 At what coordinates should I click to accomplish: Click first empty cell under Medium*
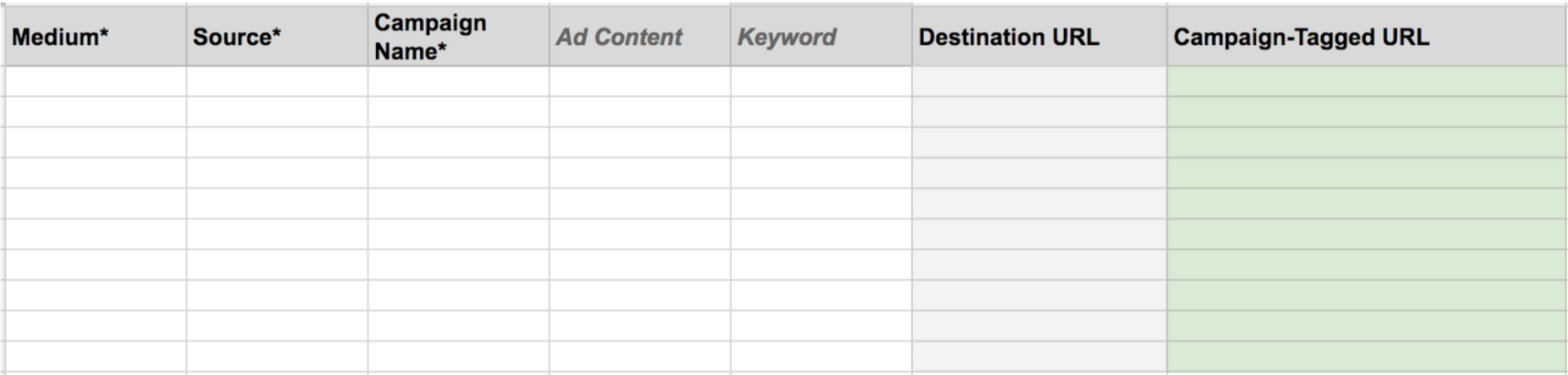click(x=95, y=81)
